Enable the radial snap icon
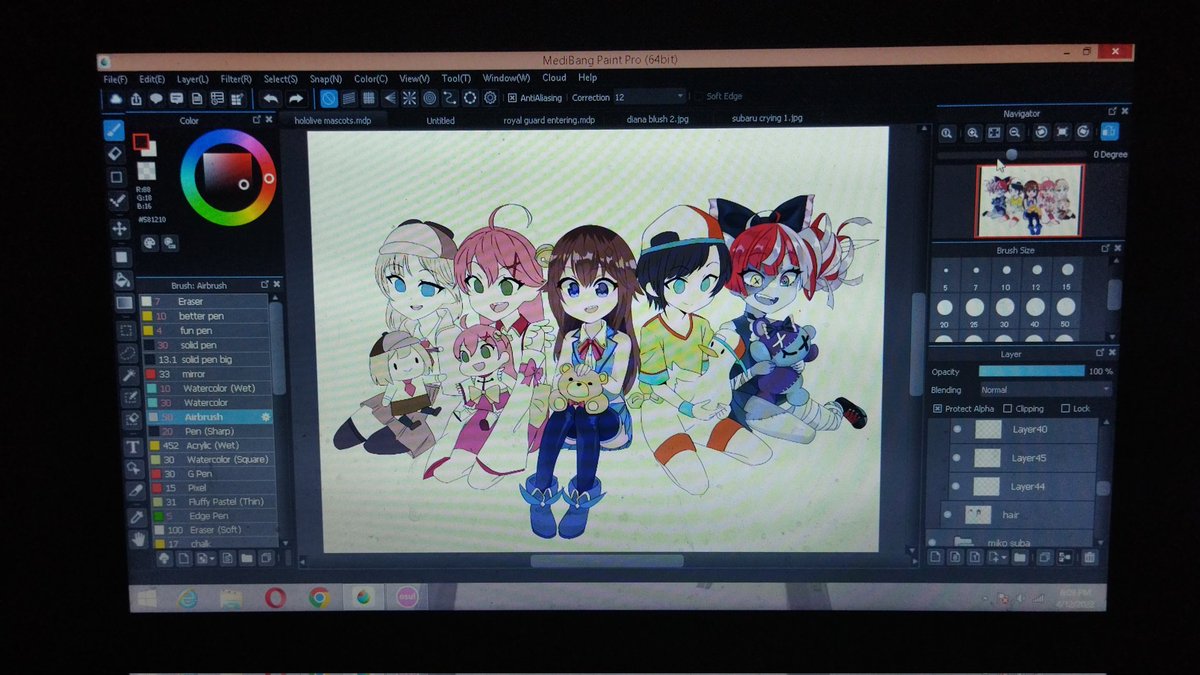Viewport: 1200px width, 675px height. tap(409, 98)
